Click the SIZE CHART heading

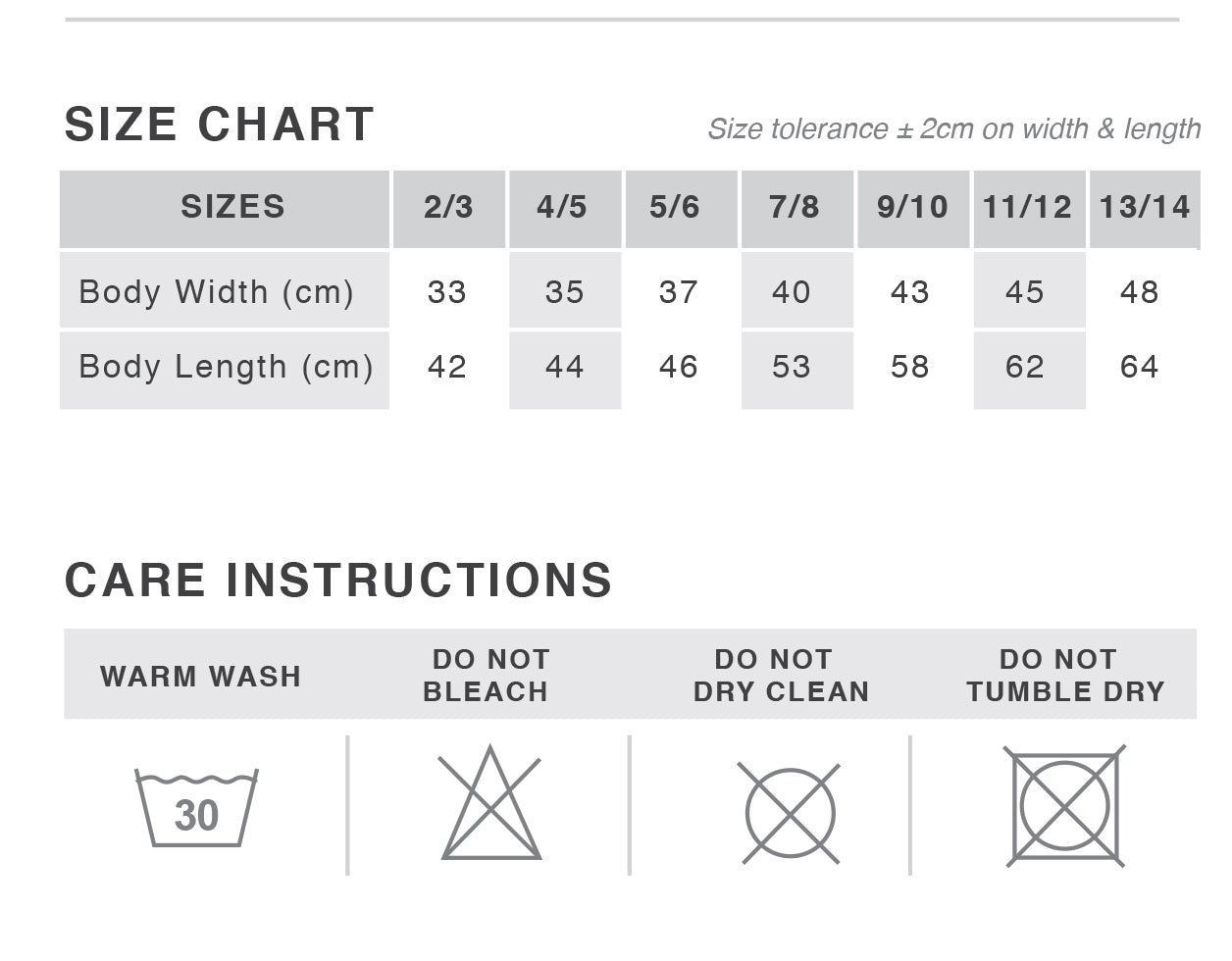point(219,125)
